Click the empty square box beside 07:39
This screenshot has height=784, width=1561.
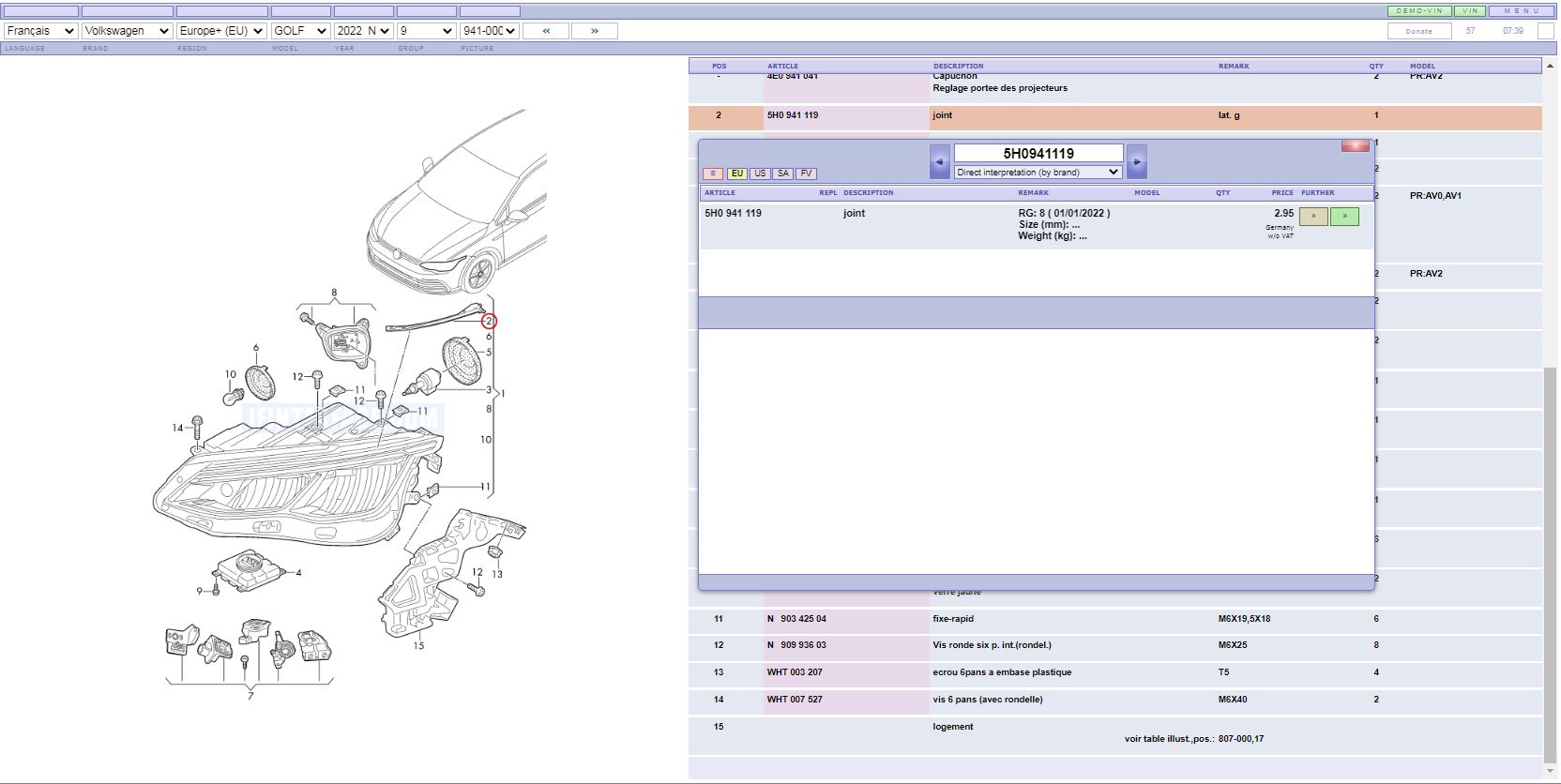(1546, 31)
